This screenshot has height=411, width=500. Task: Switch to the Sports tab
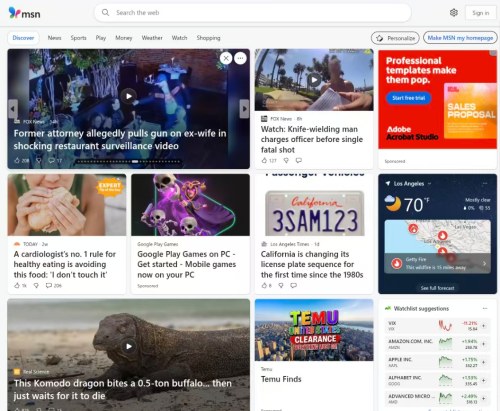(78, 38)
